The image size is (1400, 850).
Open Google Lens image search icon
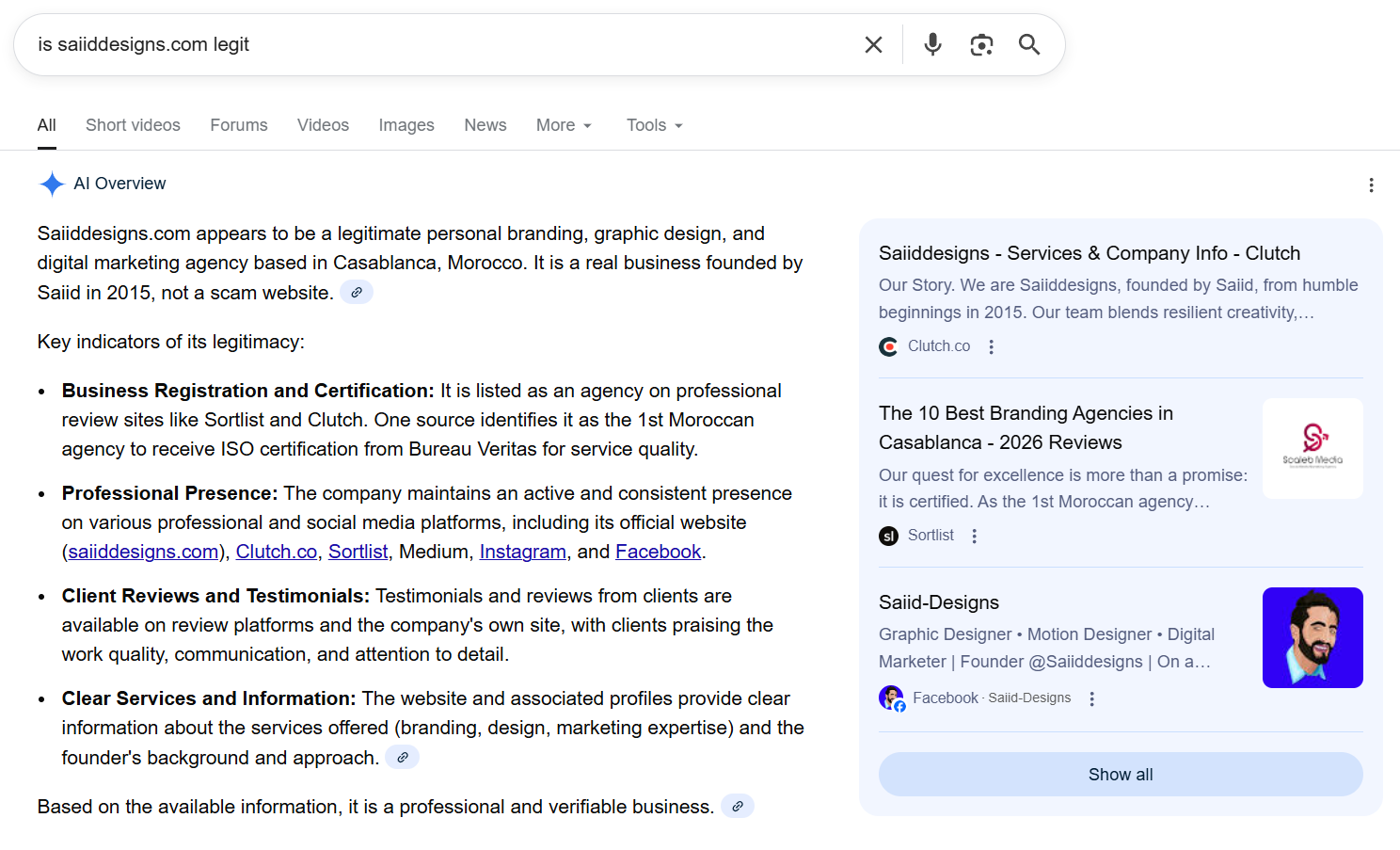coord(981,45)
